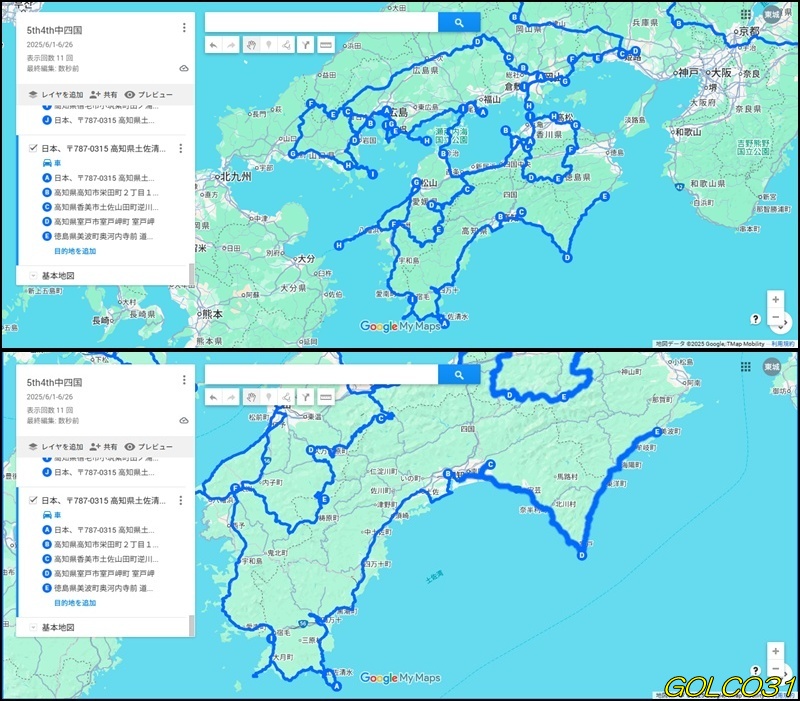The width and height of the screenshot is (800, 701).
Task: Click the search input field in lower map
Action: click(x=321, y=374)
